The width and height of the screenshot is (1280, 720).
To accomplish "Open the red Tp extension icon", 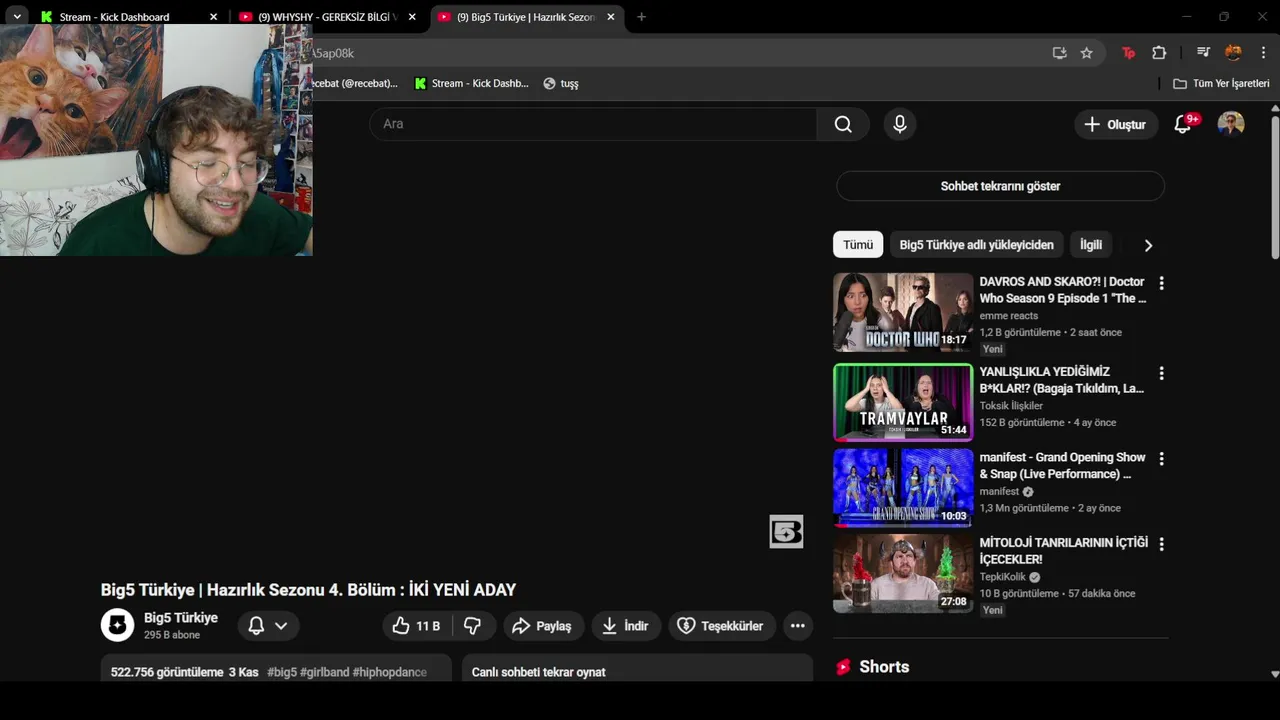I will click(1128, 53).
